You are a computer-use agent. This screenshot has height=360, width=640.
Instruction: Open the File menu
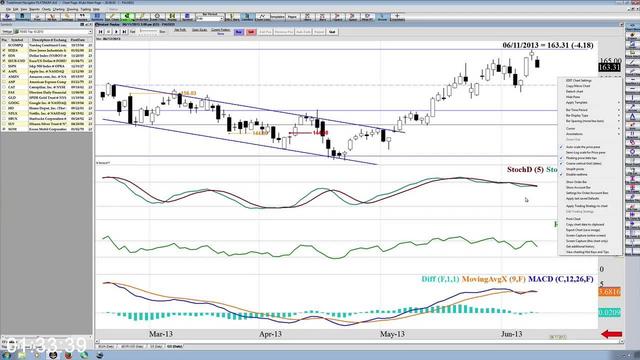(9, 9)
